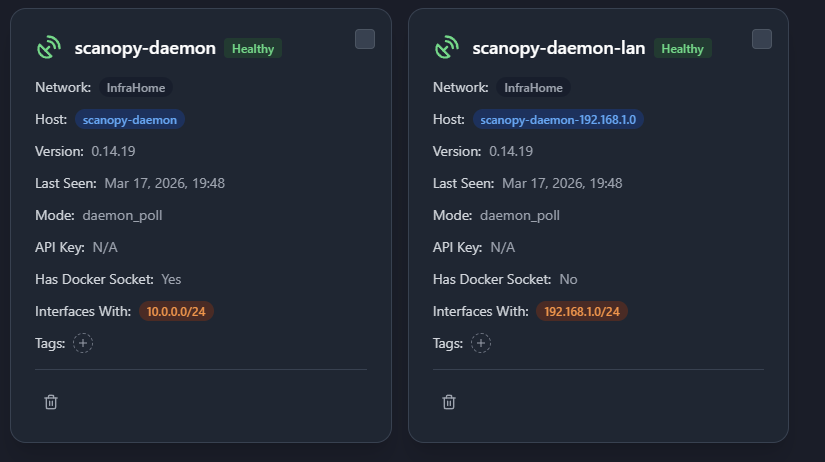Screen dimensions: 825x462
Task: Select the scanopy-daemon-lan card checkbox
Action: (762, 39)
